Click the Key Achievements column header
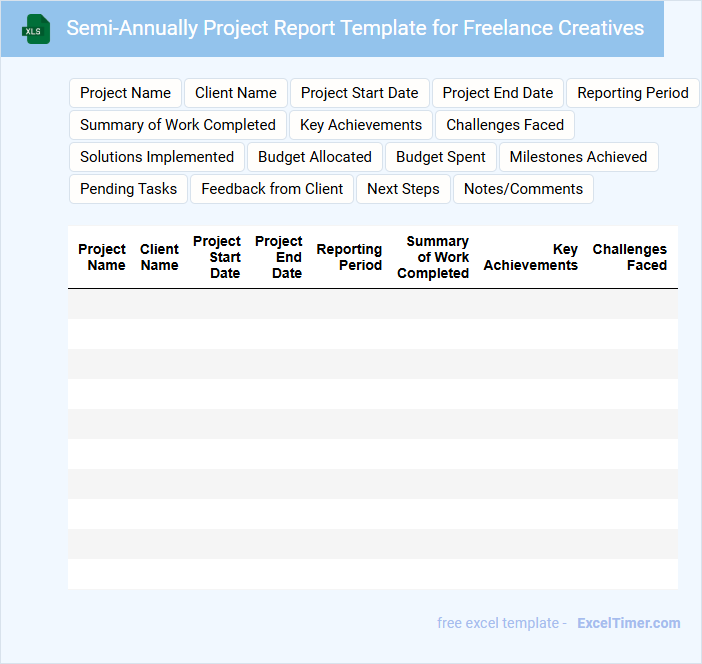This screenshot has height=664, width=702. click(531, 257)
